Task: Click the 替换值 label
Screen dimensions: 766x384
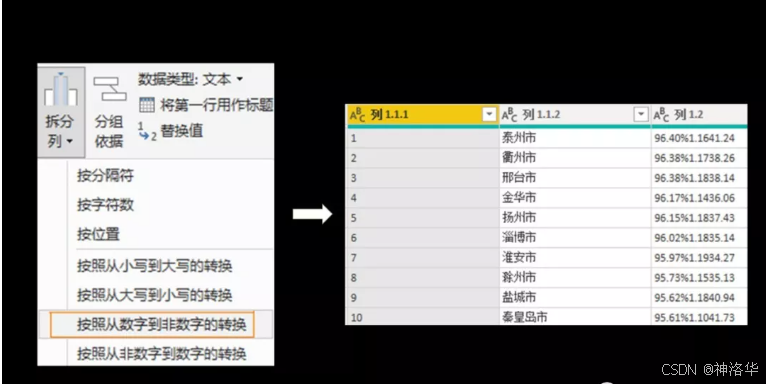Action: click(x=181, y=131)
